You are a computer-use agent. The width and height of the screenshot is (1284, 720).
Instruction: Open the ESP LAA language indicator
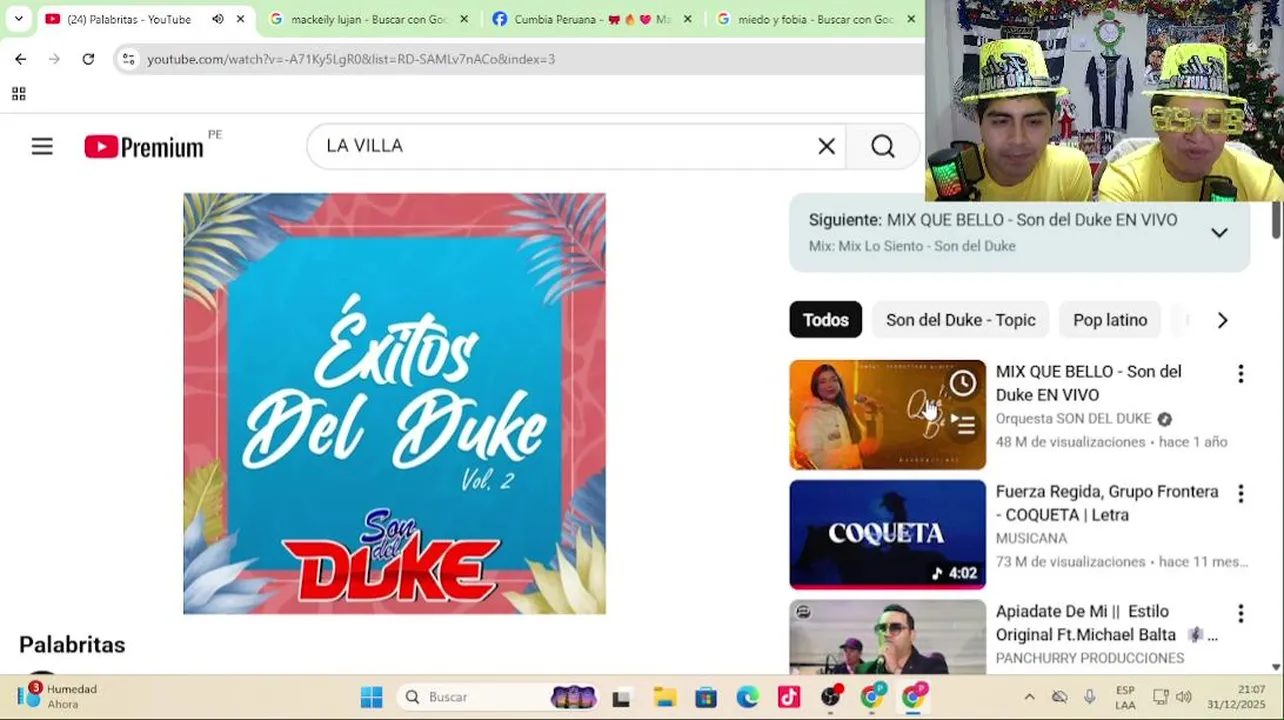(1125, 697)
